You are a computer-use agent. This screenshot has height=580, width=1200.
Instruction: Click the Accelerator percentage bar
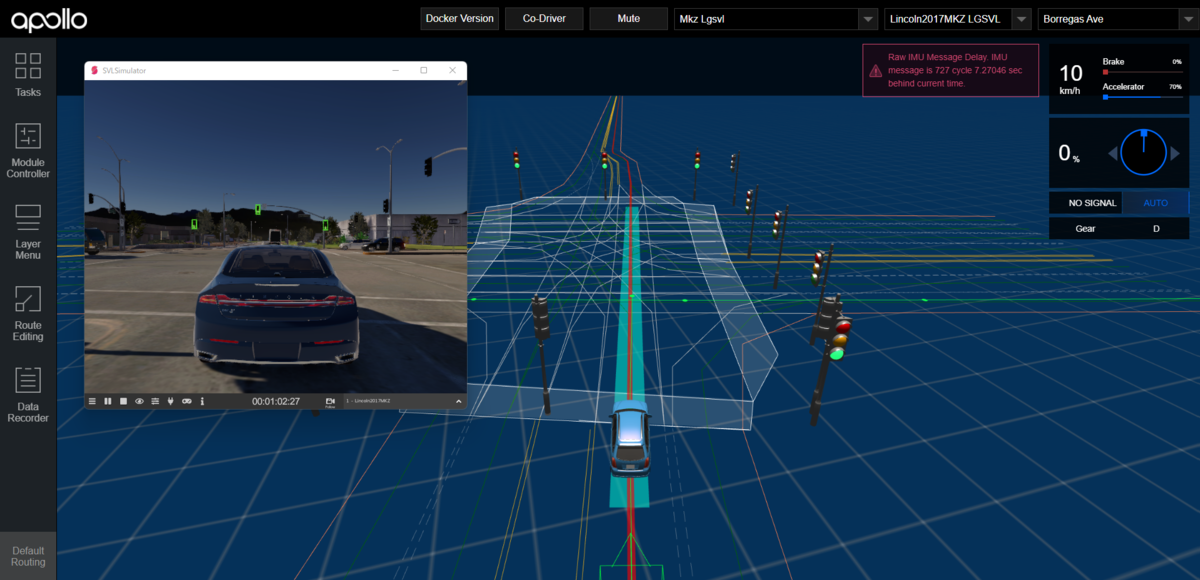1142,97
